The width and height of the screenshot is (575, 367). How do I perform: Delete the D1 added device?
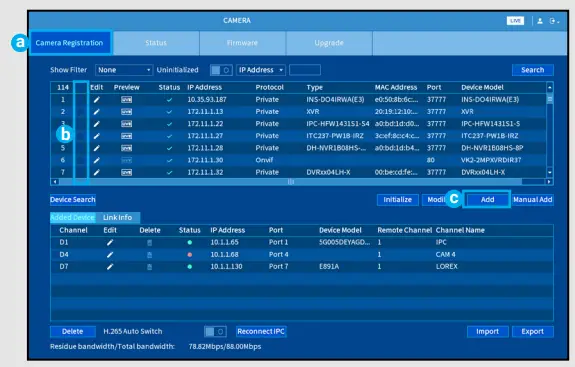[150, 243]
